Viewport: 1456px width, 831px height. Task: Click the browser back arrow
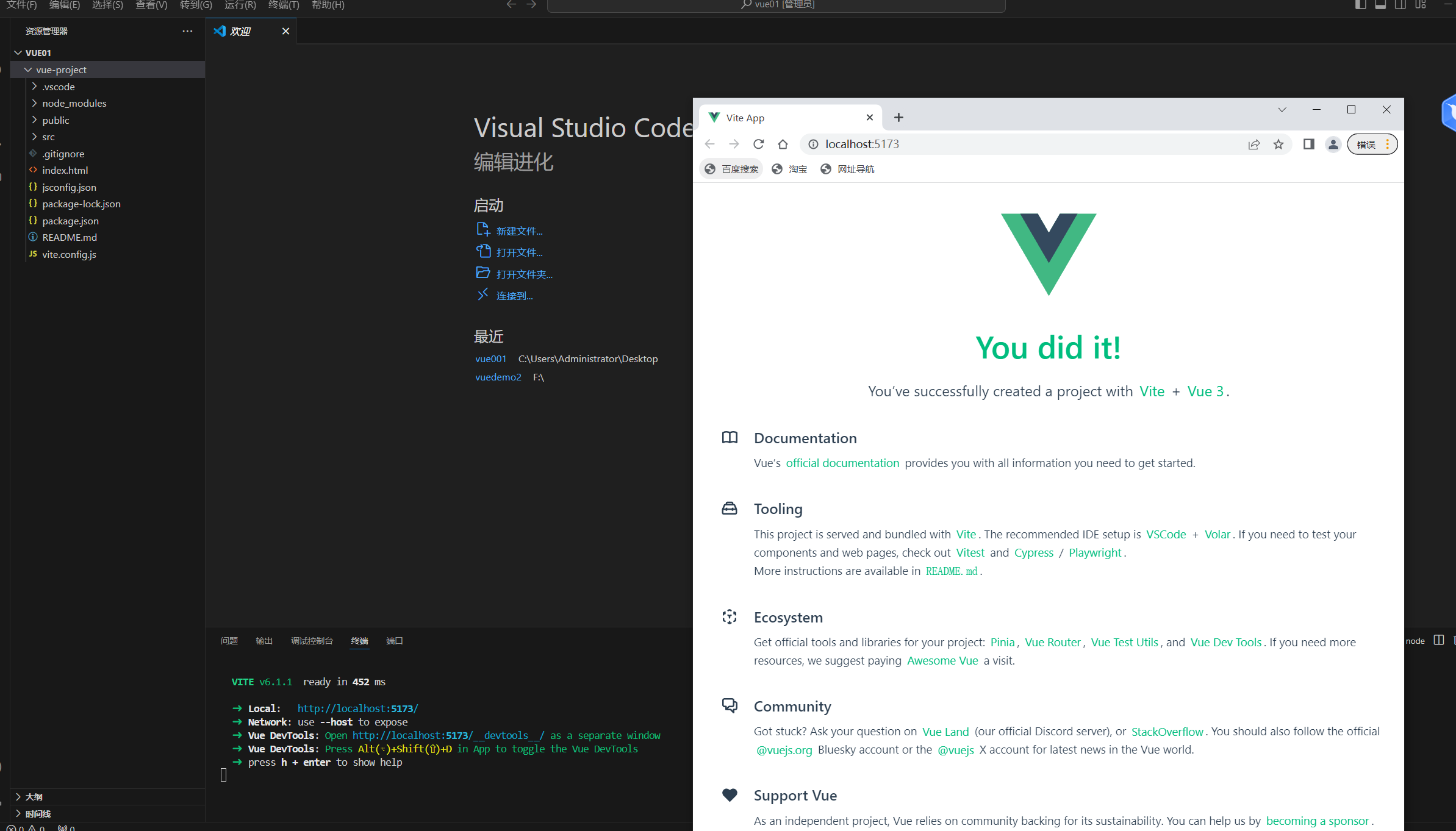tap(709, 144)
